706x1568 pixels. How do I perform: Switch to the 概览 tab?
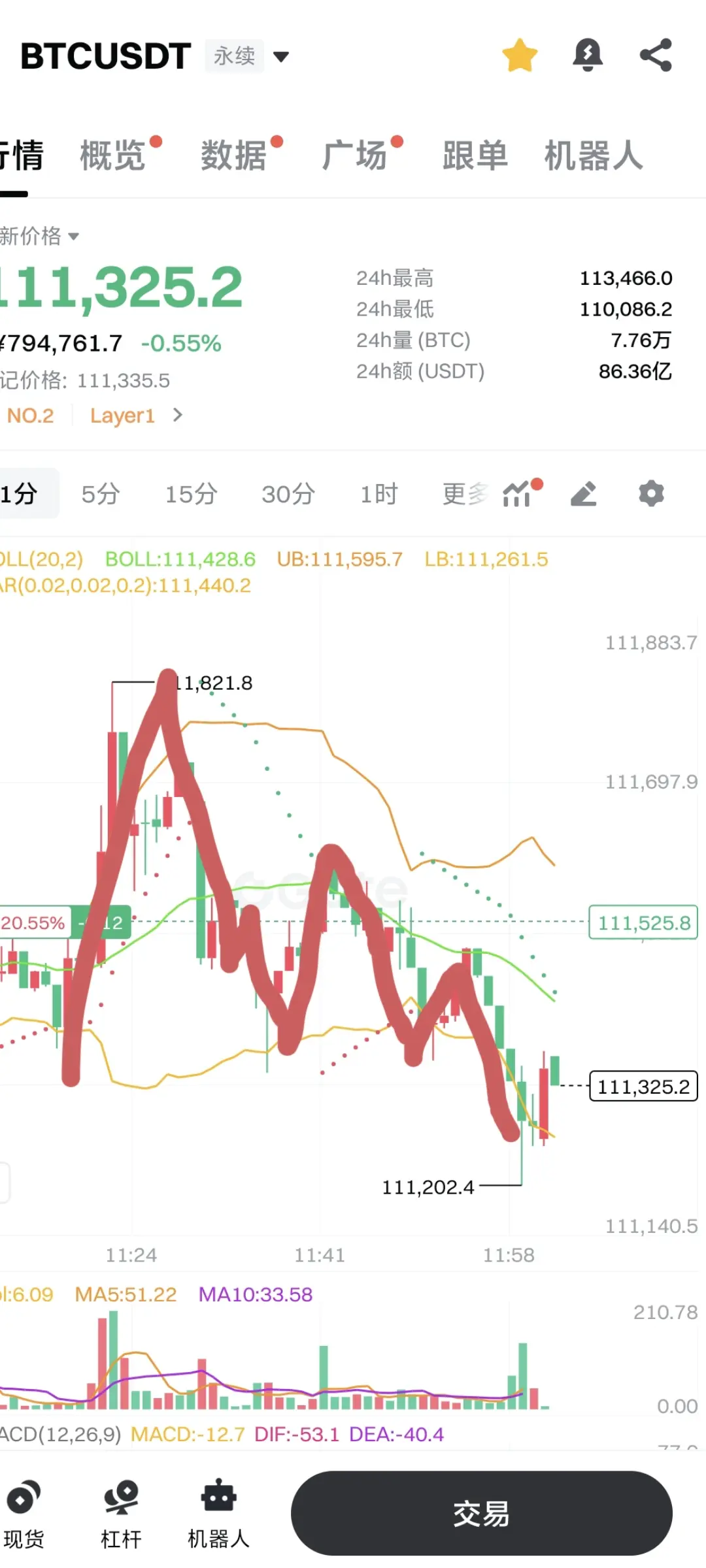[x=113, y=155]
